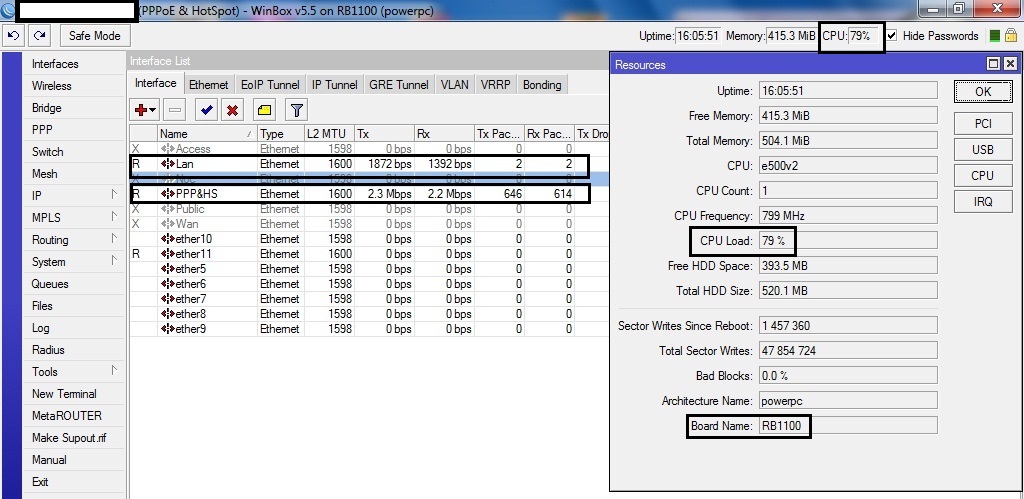Click the CPU button in Resources
Image resolution: width=1024 pixels, height=499 pixels.
click(983, 176)
